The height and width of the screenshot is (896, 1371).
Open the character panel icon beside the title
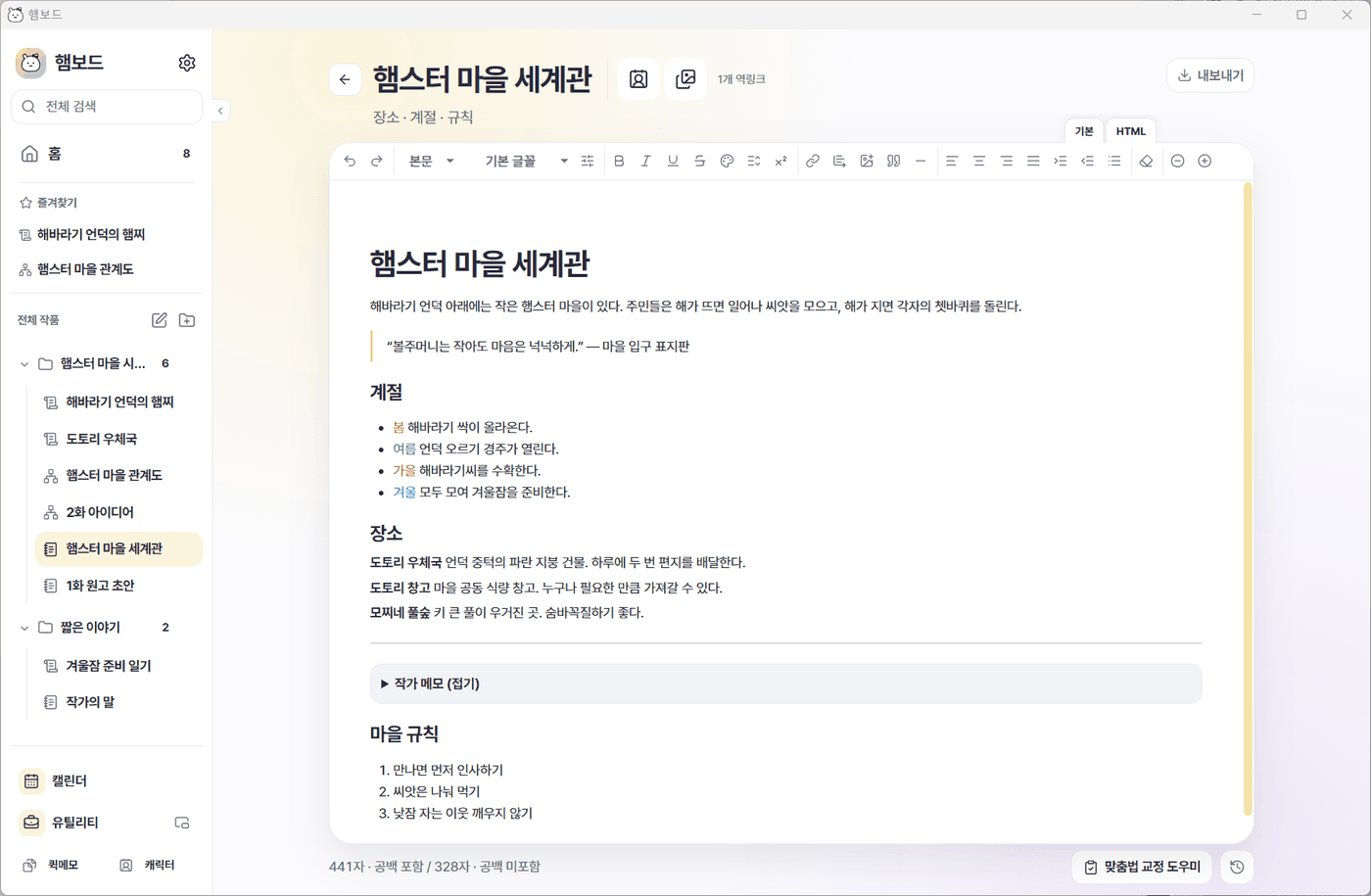[x=638, y=79]
